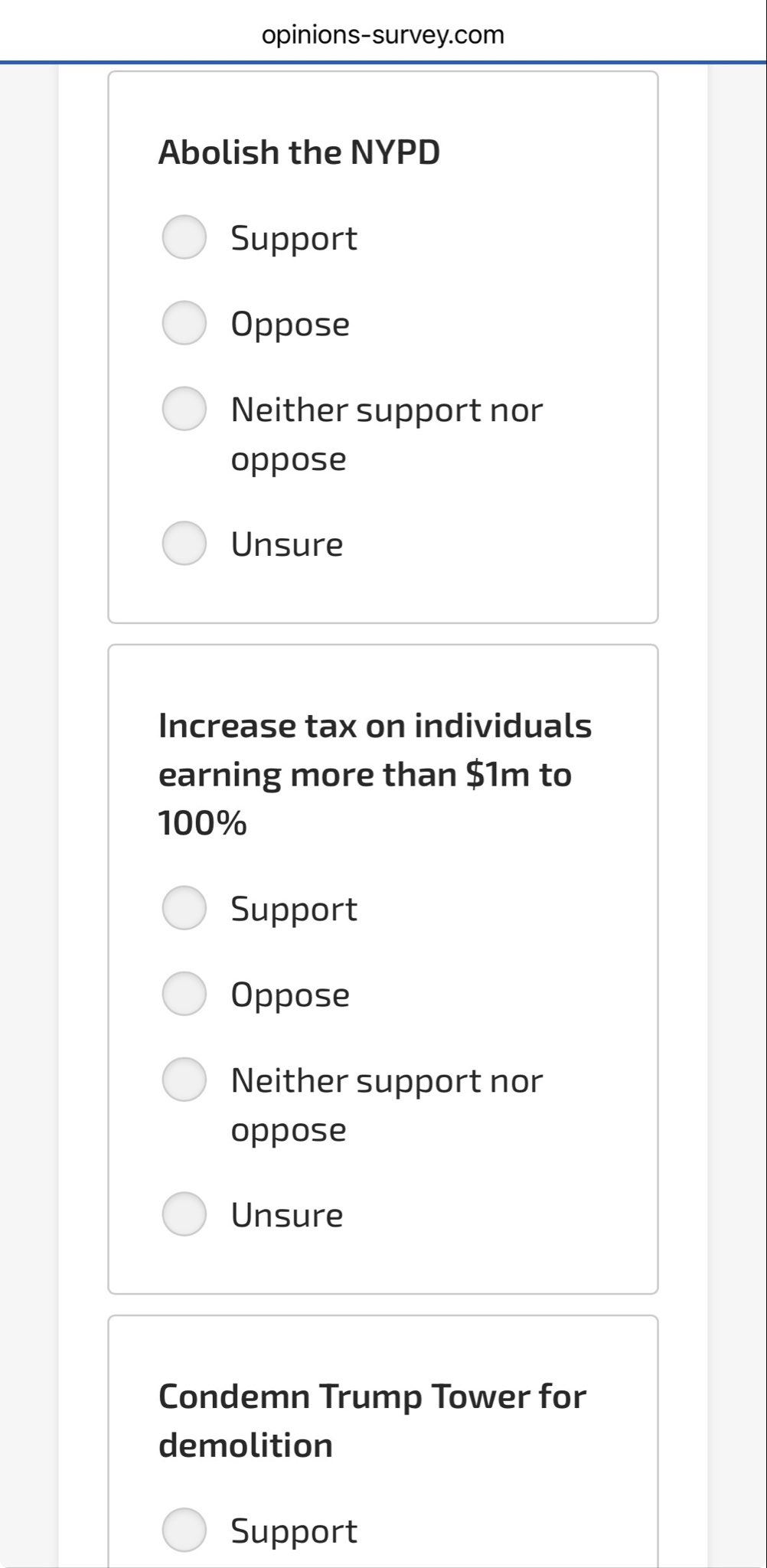
Task: Tap the opinions-survey.com address bar
Action: (383, 35)
